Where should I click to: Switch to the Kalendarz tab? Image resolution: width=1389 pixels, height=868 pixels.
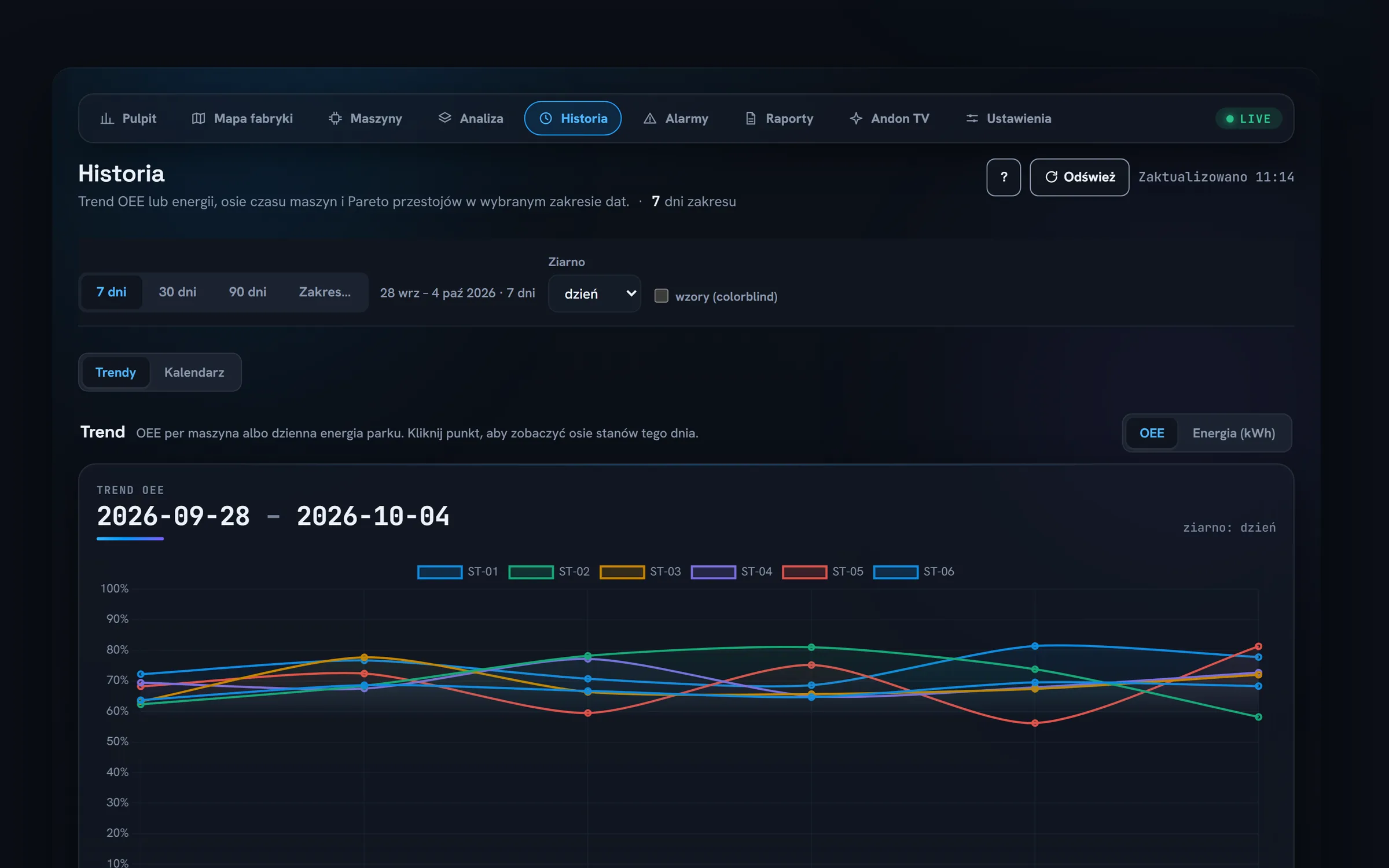pos(194,373)
